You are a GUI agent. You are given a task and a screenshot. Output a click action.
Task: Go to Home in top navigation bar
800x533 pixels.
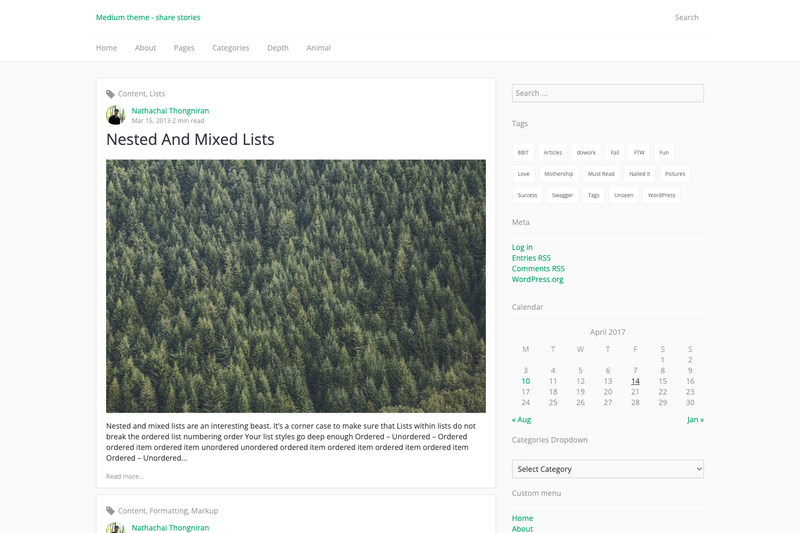(106, 48)
